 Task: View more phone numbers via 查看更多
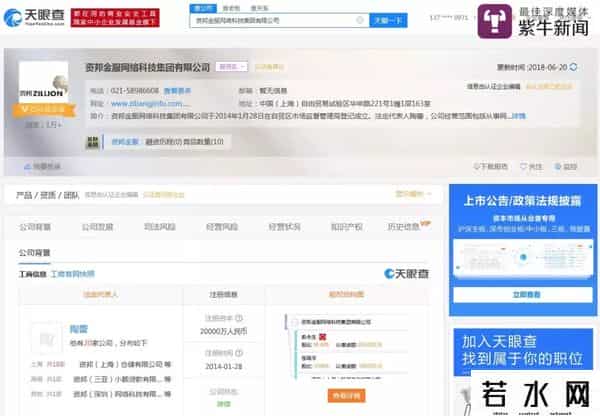[177, 91]
